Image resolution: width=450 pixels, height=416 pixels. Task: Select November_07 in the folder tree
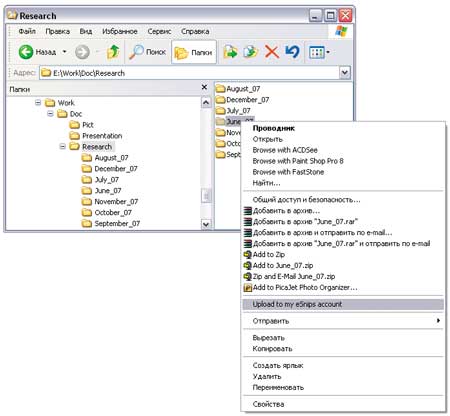click(x=110, y=202)
